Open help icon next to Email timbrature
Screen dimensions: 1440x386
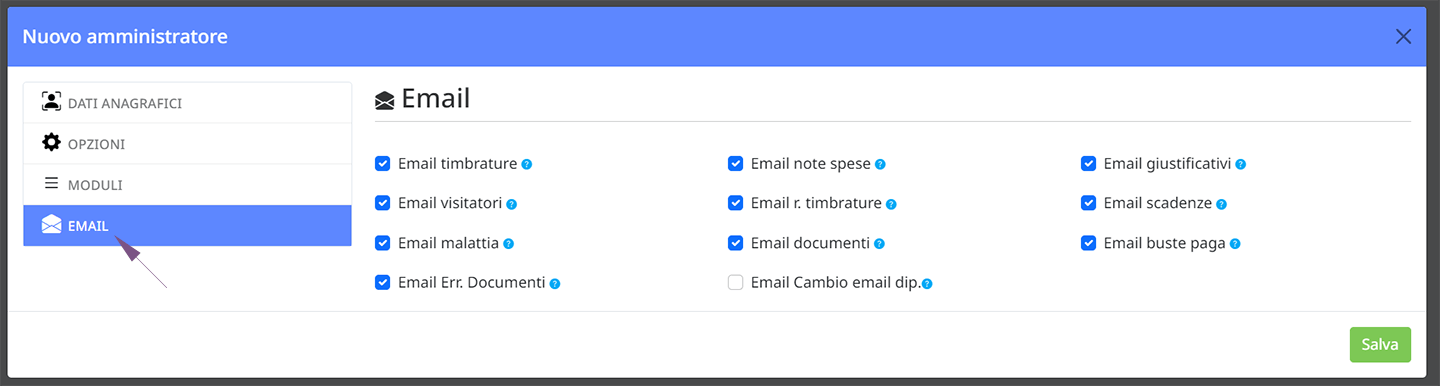[527, 164]
